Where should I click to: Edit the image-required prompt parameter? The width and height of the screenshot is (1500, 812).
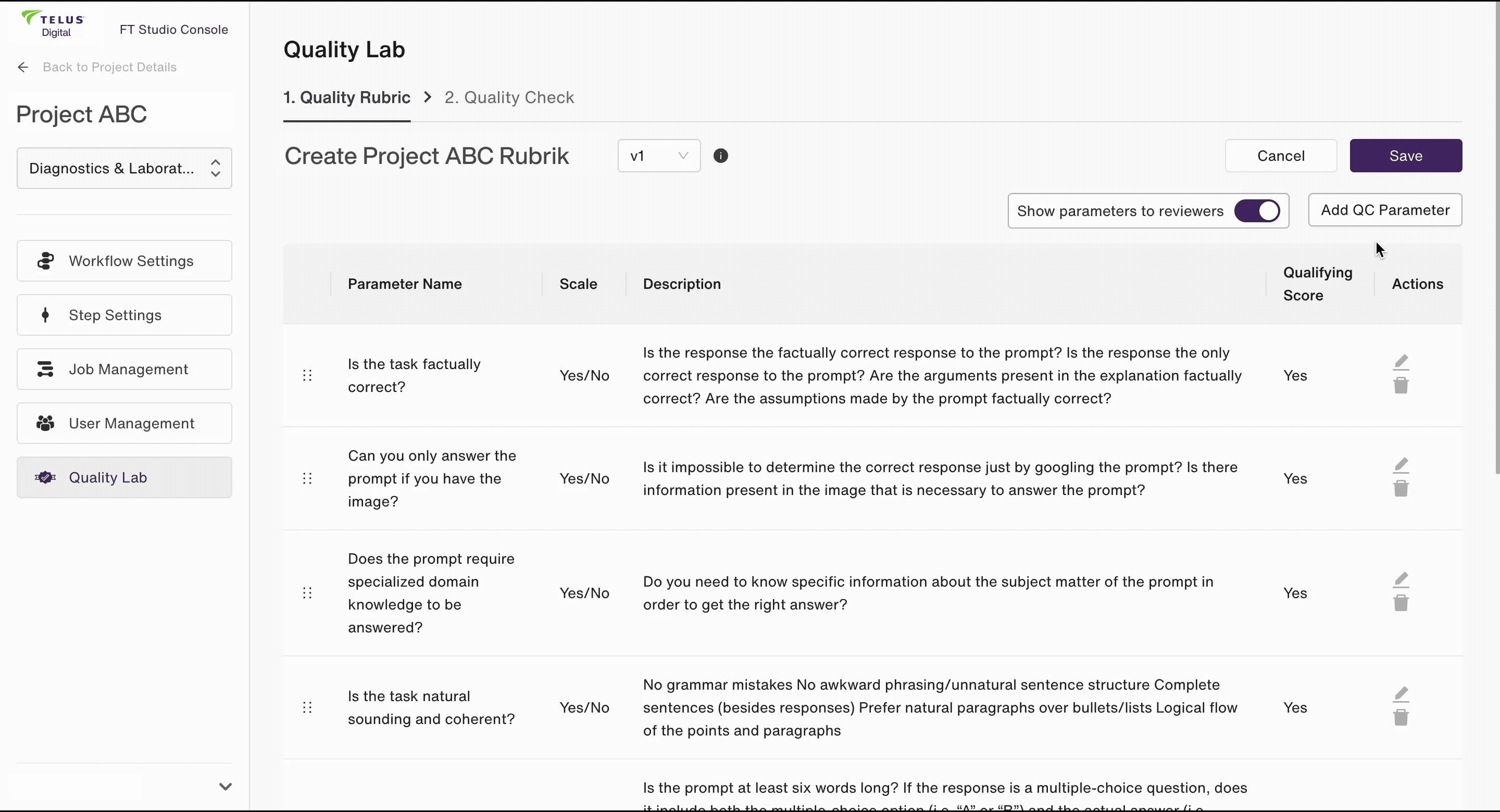coord(1401,465)
